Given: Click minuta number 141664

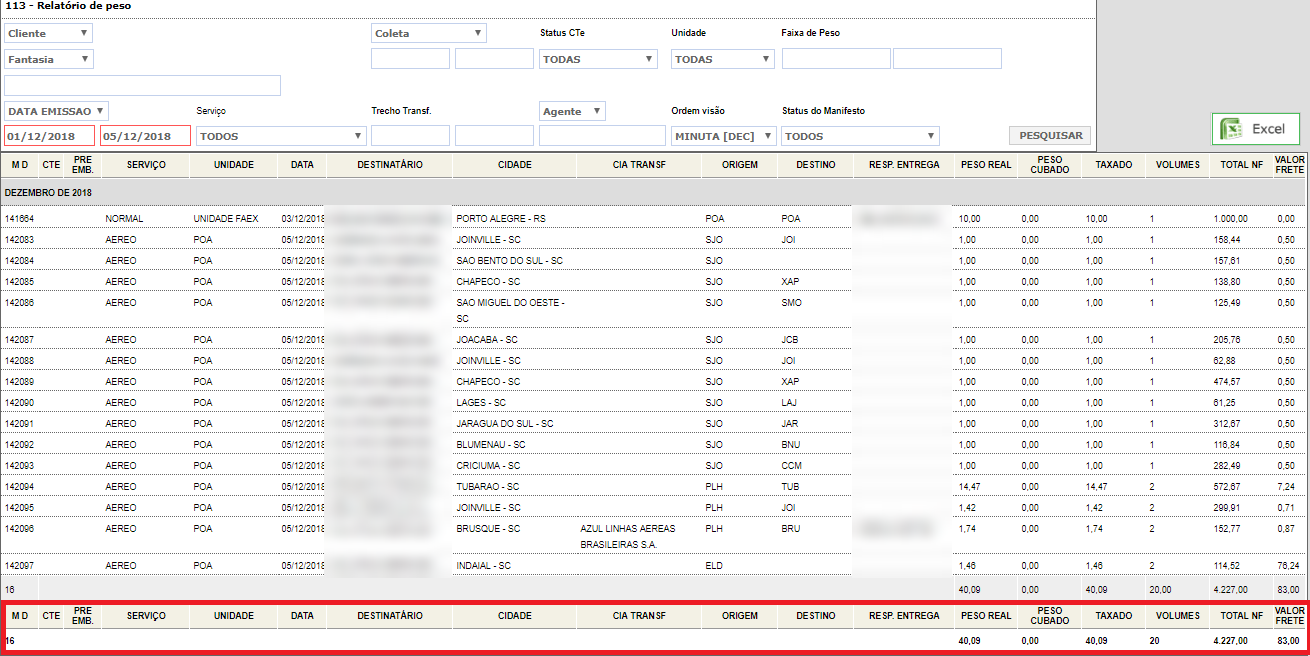Looking at the screenshot, I should tap(19, 218).
